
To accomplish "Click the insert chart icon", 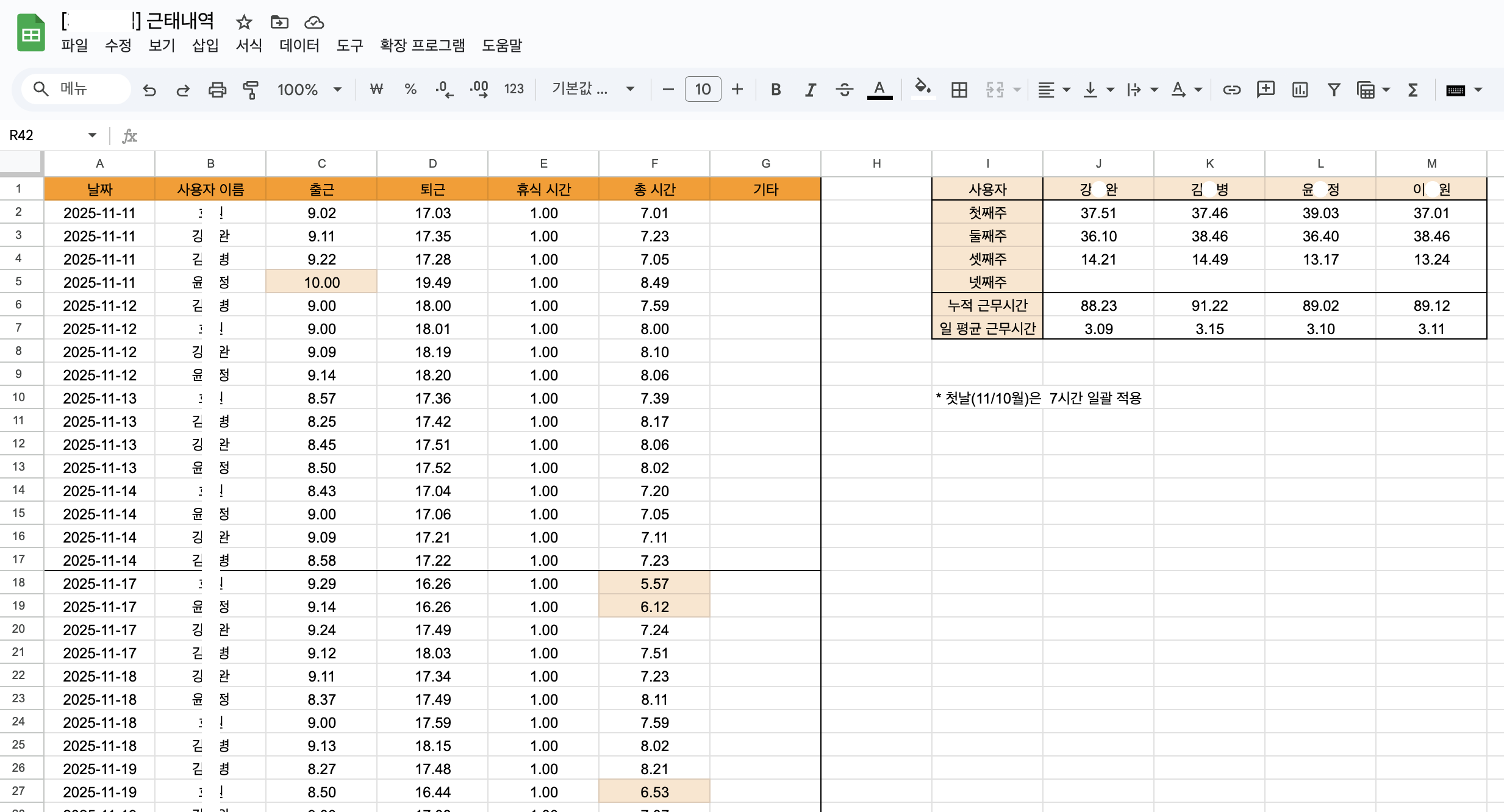I will (1300, 90).
